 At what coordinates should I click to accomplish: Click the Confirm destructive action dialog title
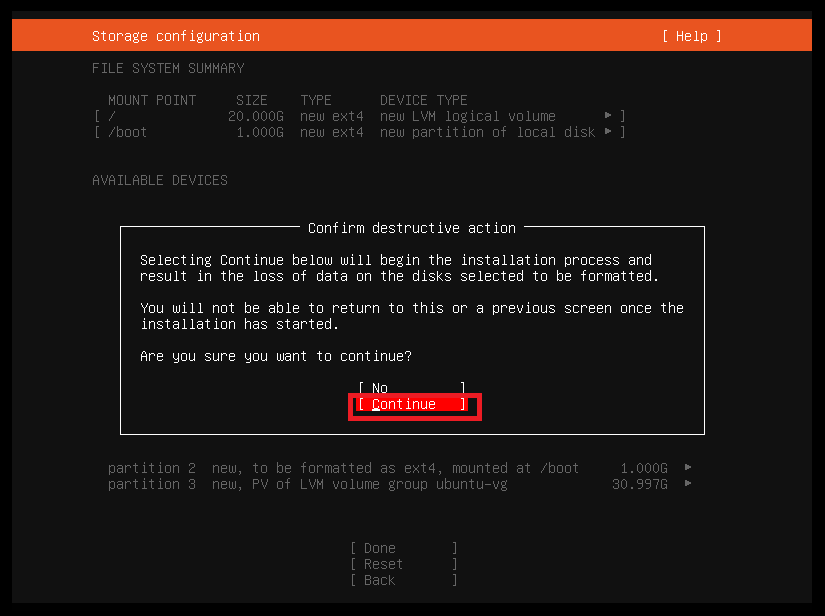pos(411,228)
